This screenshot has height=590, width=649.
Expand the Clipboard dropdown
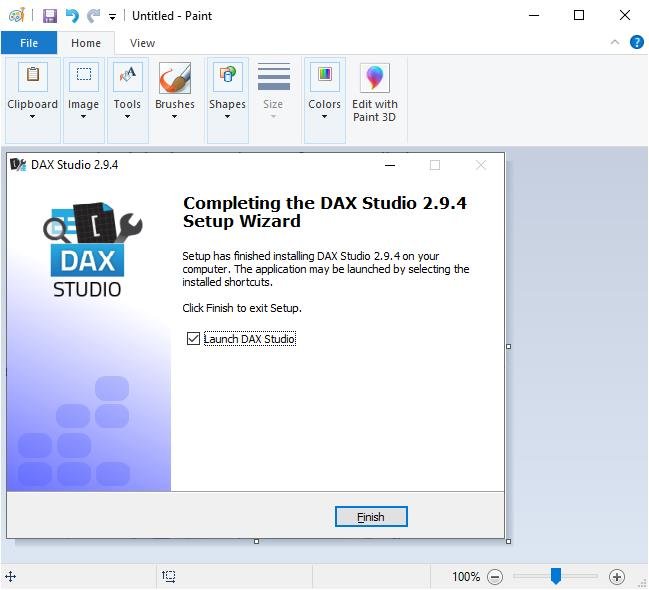tap(32, 116)
